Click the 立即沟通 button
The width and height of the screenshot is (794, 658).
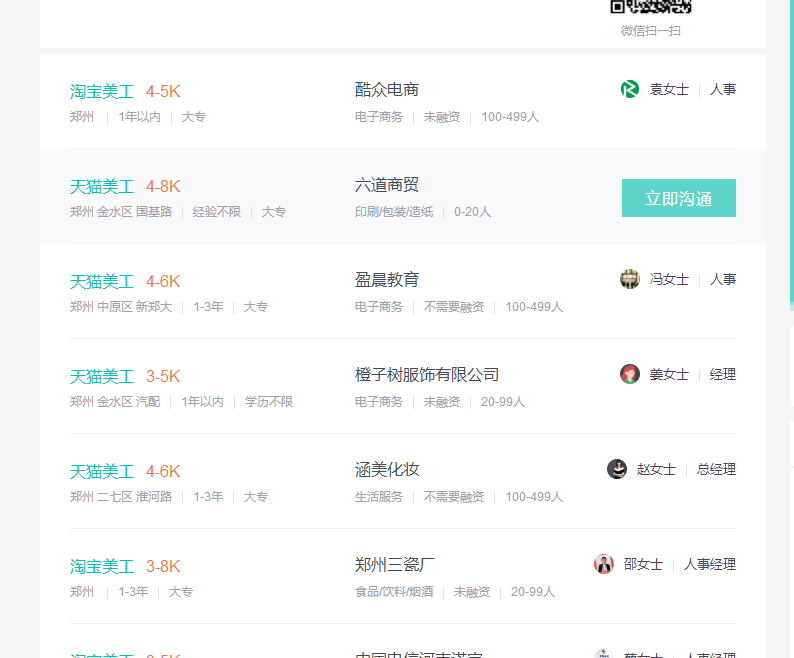pos(679,198)
